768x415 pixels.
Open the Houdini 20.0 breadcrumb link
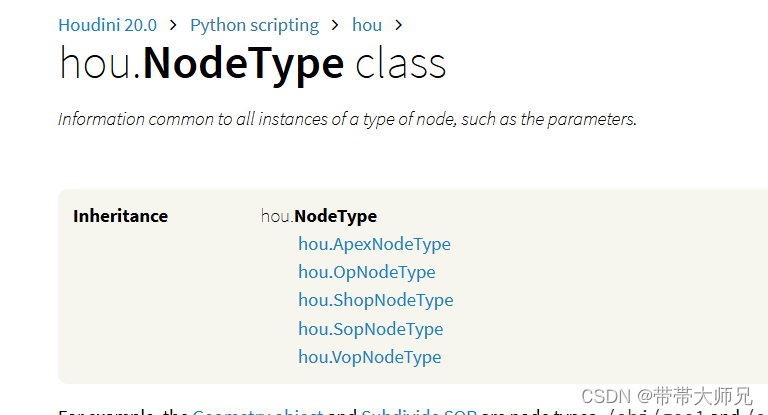coord(107,25)
